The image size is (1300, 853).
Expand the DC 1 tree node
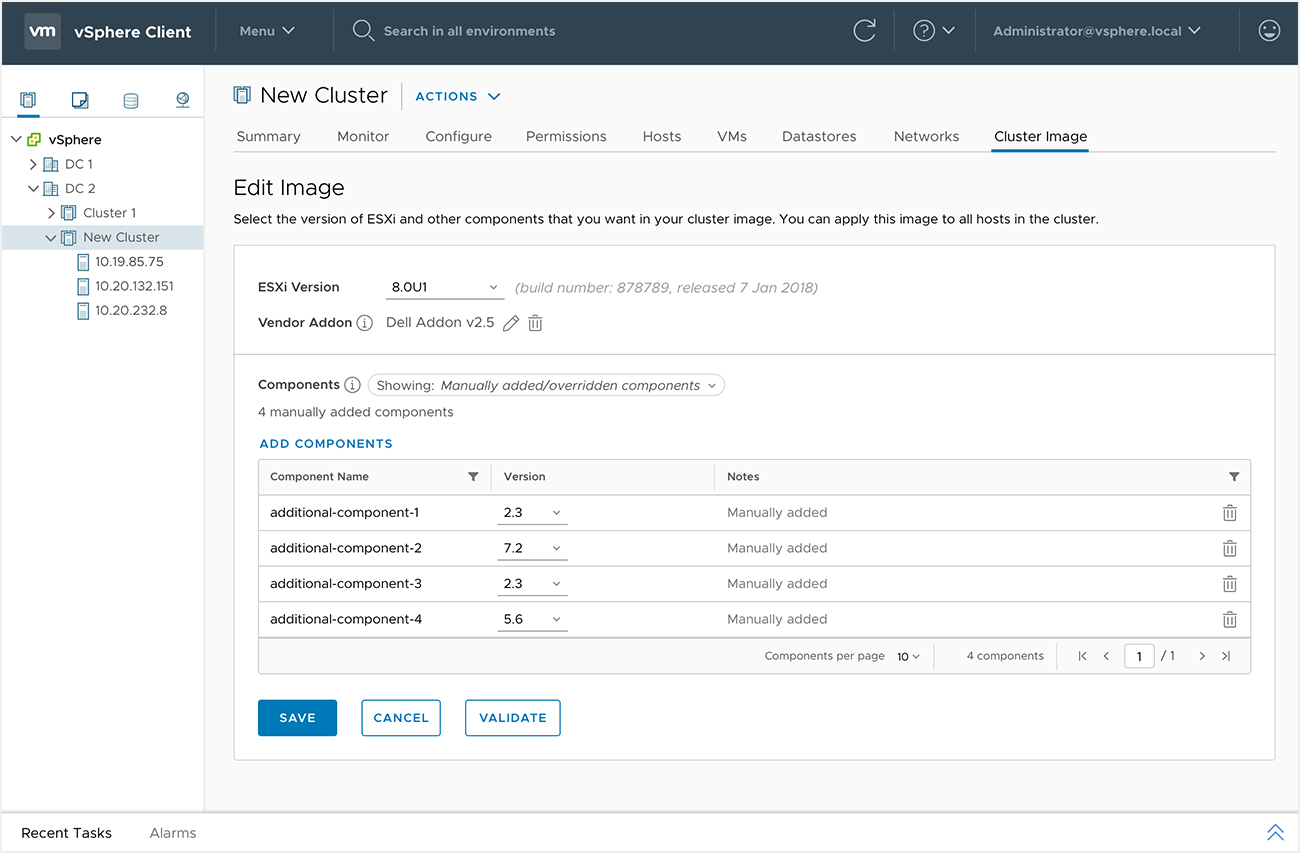33,164
